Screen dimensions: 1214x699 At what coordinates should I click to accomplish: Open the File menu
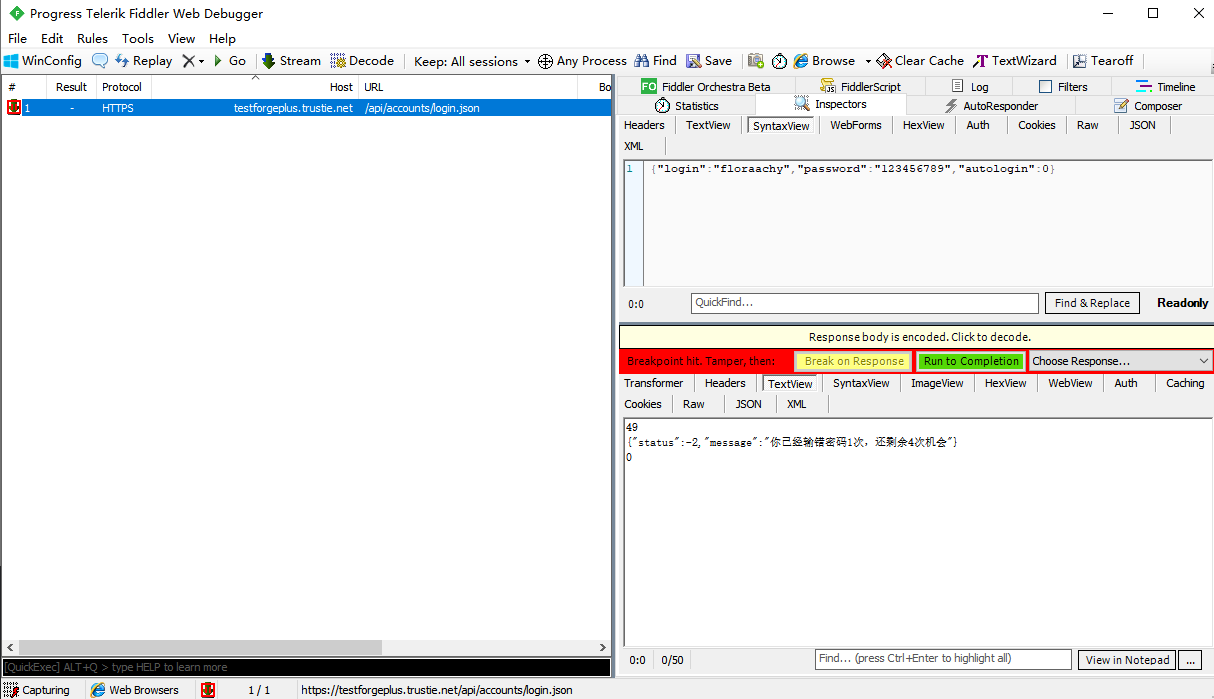(x=18, y=39)
